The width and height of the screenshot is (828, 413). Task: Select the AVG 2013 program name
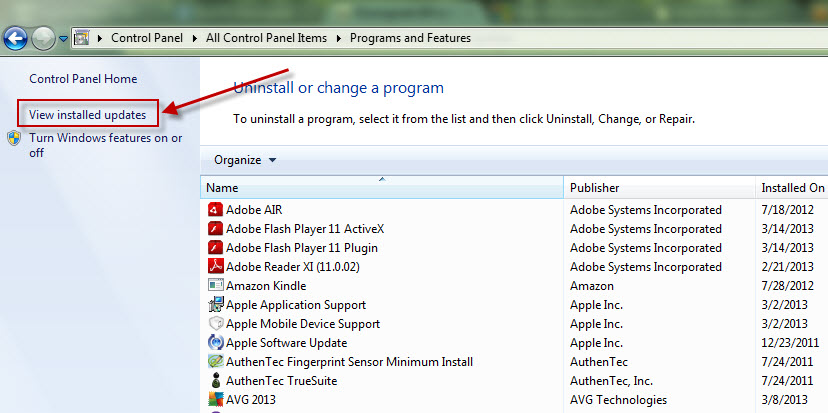coord(251,400)
